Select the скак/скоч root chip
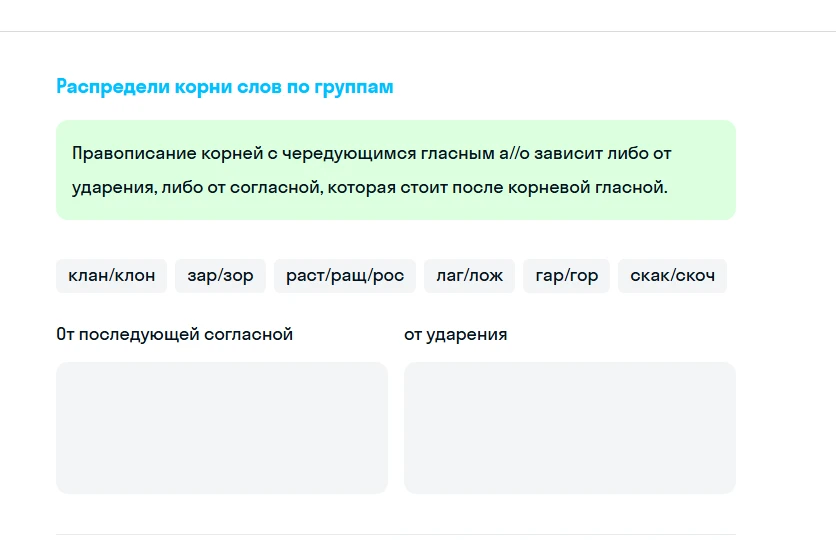Viewport: 836px width, 540px height. [672, 276]
